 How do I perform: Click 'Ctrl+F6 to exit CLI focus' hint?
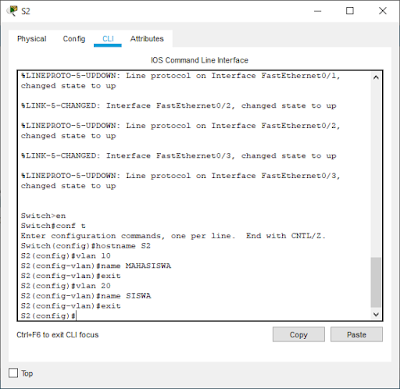58,335
